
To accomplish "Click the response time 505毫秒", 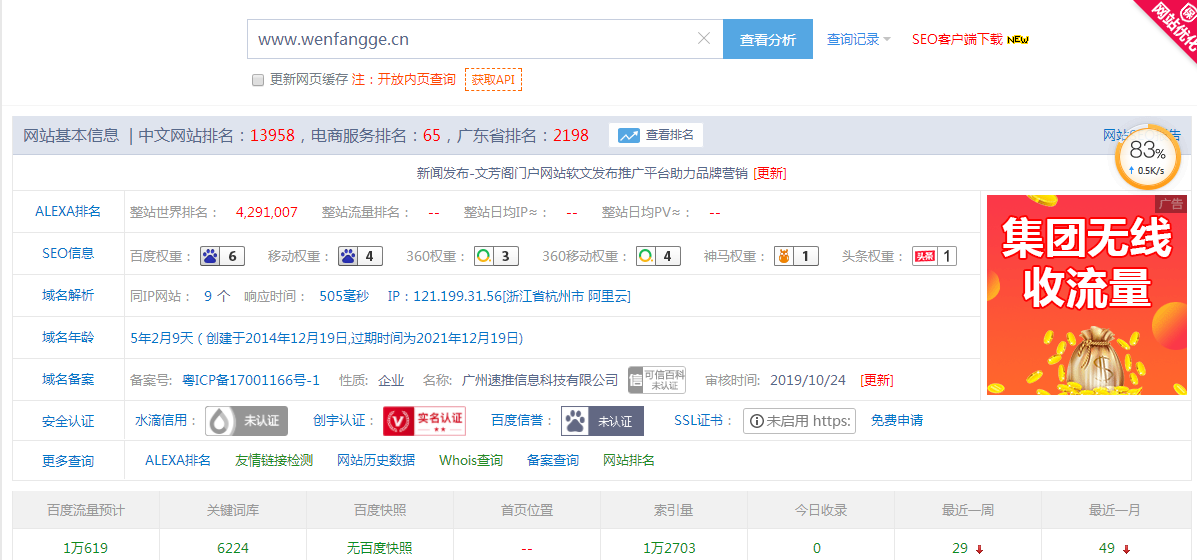I will (344, 296).
